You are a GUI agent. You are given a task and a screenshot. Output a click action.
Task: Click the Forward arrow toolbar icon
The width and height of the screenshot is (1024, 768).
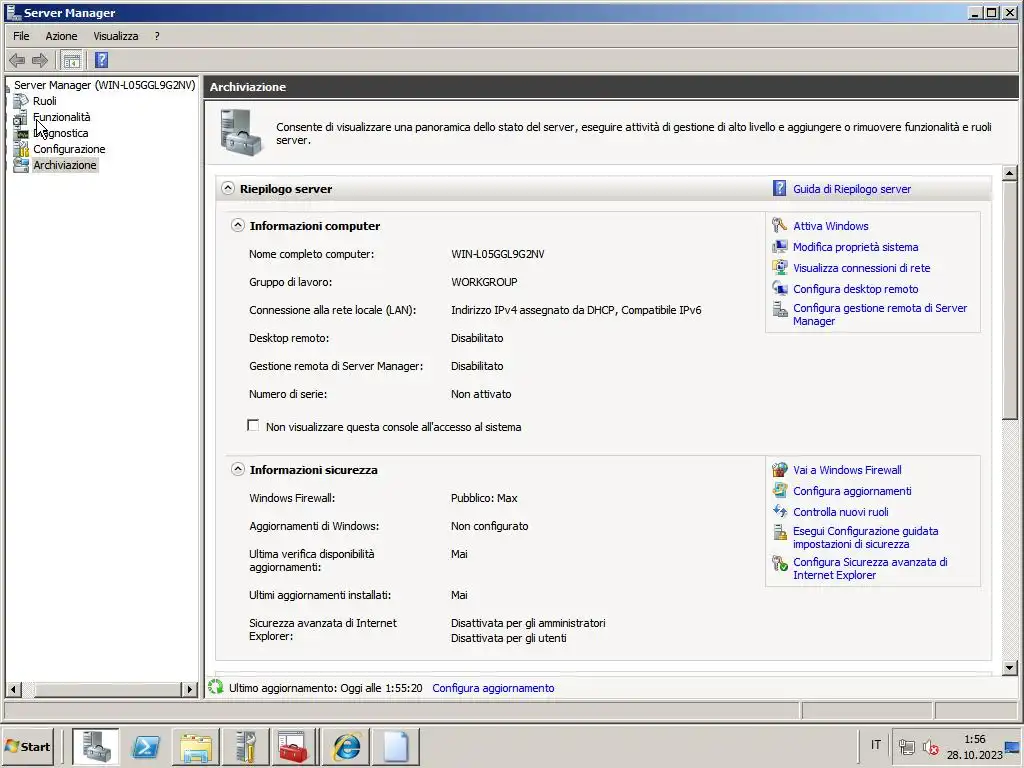coord(40,61)
